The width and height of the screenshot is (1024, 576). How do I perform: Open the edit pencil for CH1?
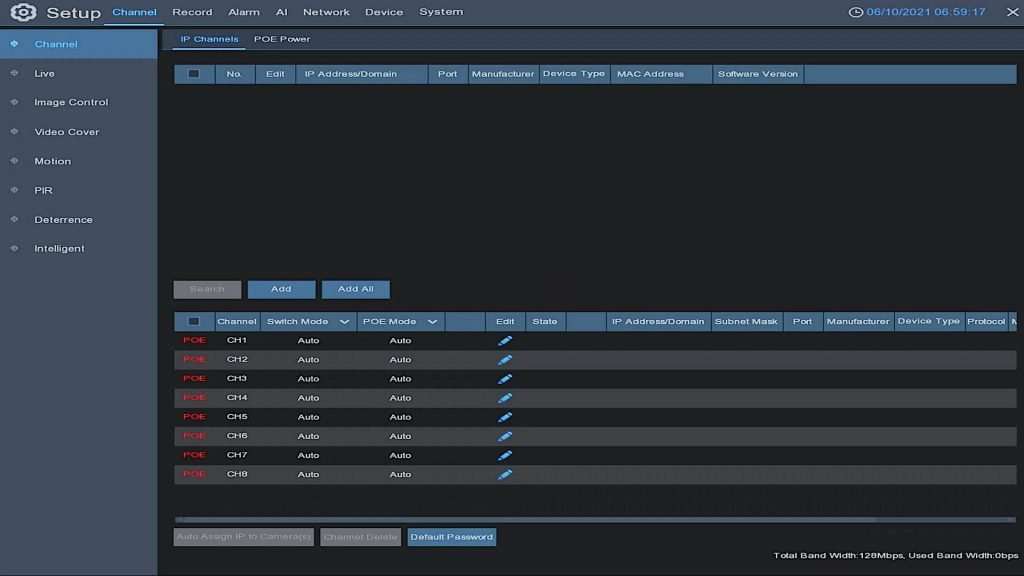coord(505,340)
